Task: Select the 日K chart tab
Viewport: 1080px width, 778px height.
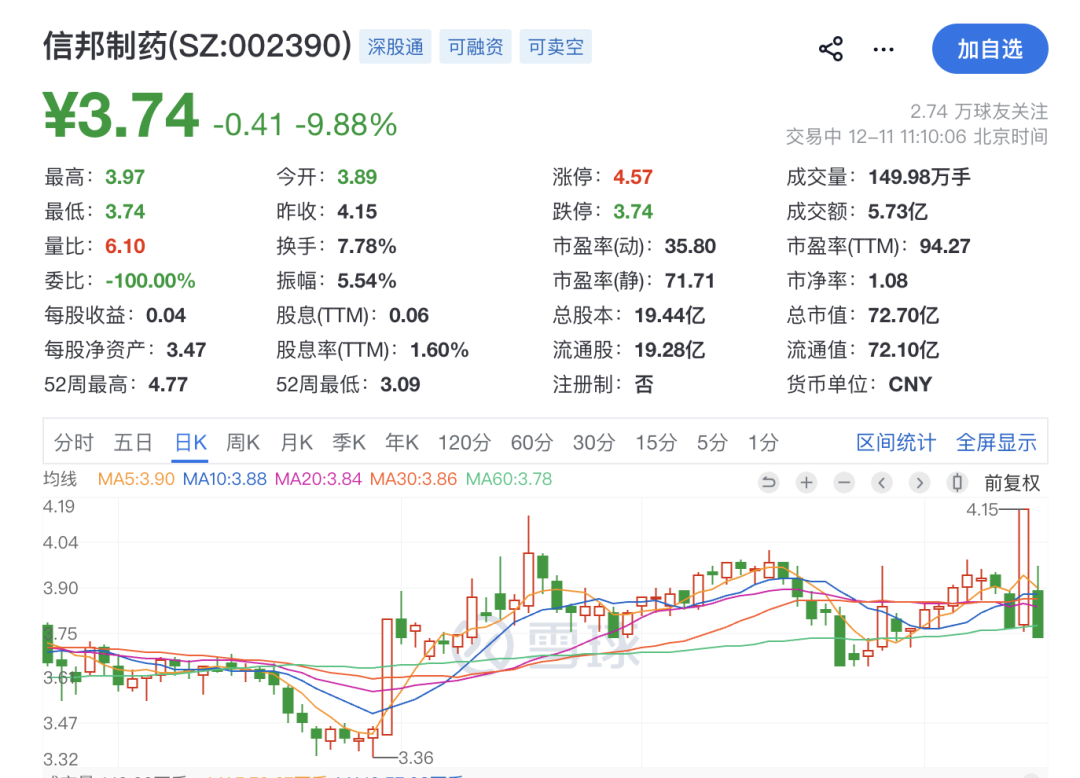Action: [x=191, y=442]
